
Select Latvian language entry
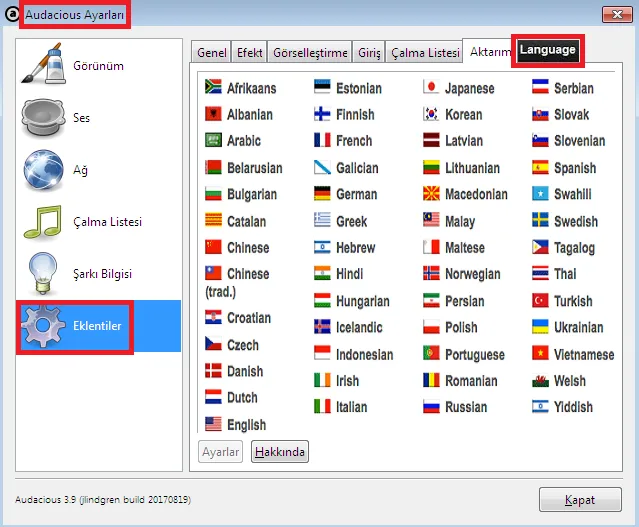pyautogui.click(x=453, y=141)
